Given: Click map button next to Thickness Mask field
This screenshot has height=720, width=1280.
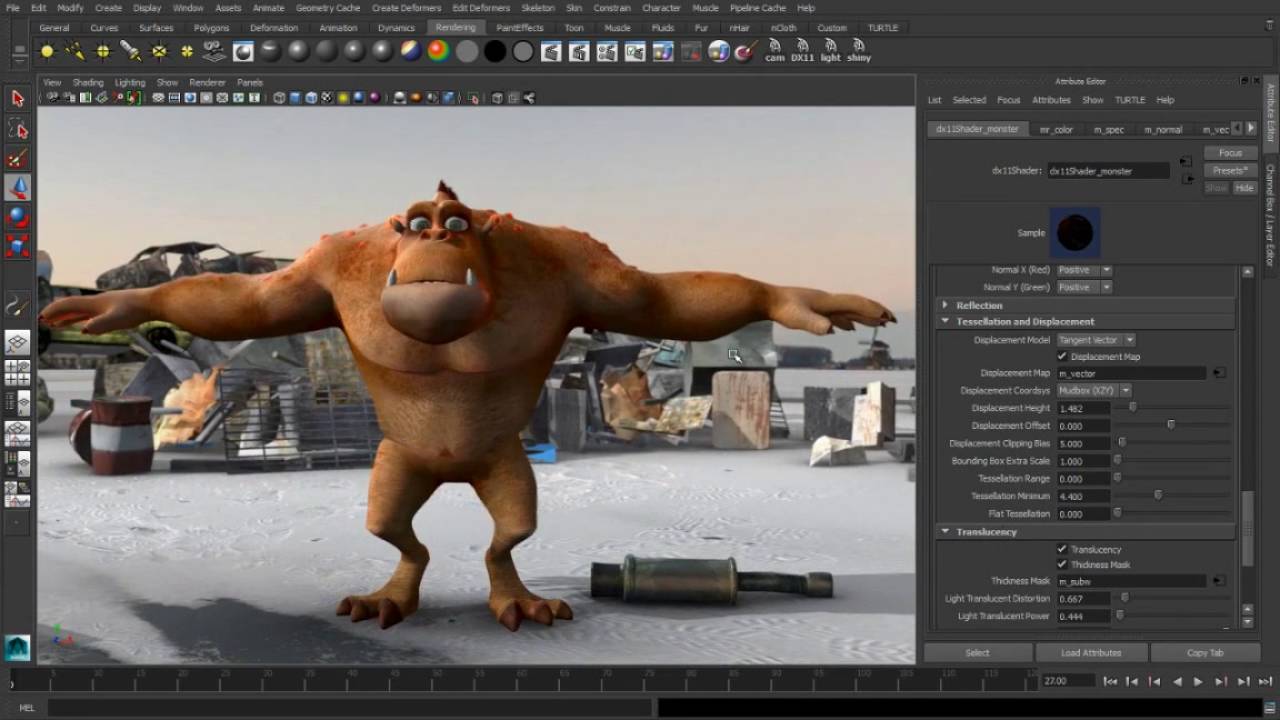Looking at the screenshot, I should [1219, 581].
